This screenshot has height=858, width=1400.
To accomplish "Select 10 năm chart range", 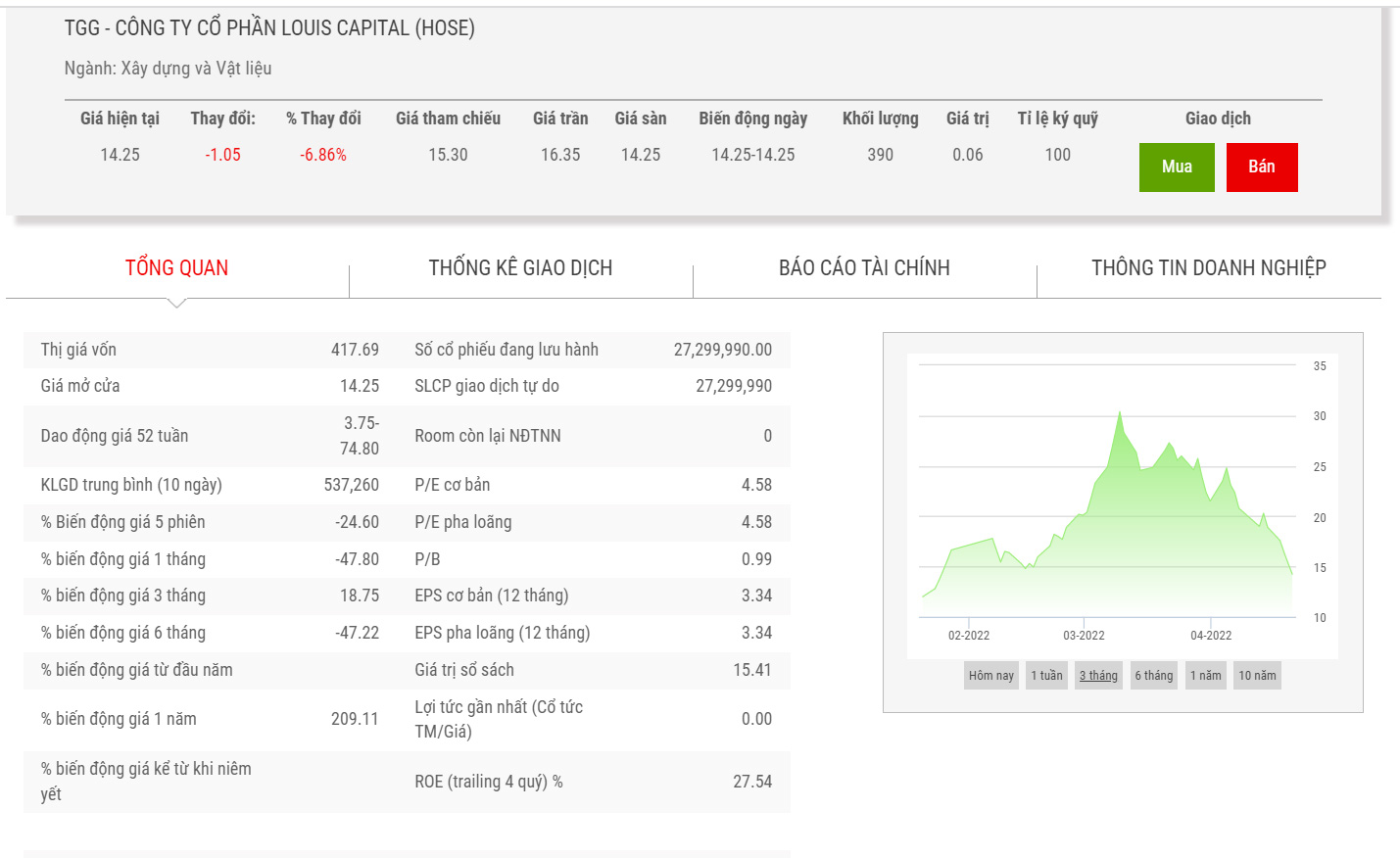I will coord(1257,676).
